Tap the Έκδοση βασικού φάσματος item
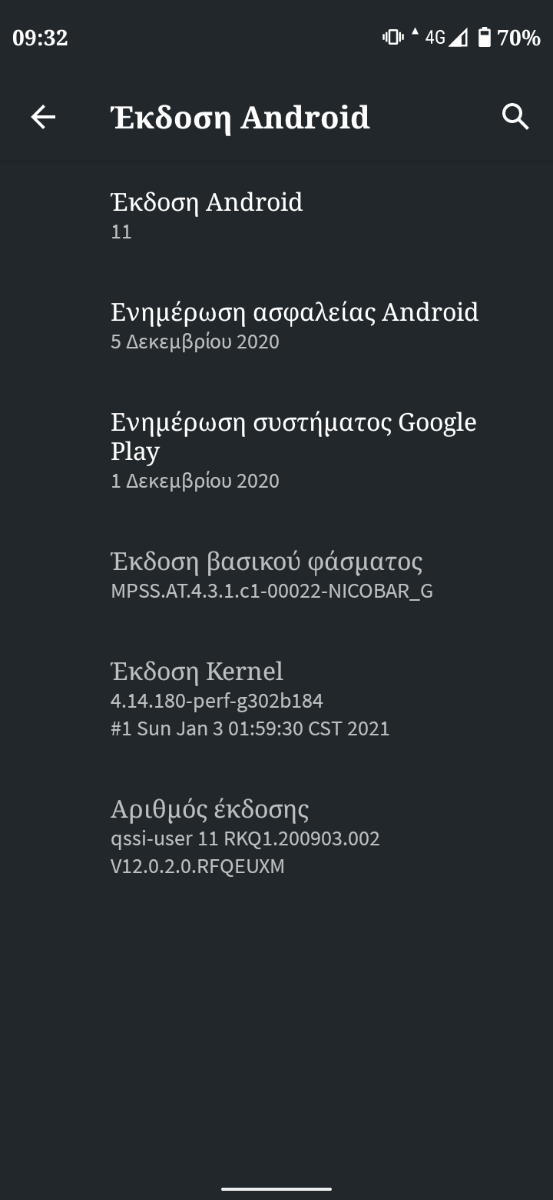This screenshot has width=553, height=1200. tap(276, 575)
